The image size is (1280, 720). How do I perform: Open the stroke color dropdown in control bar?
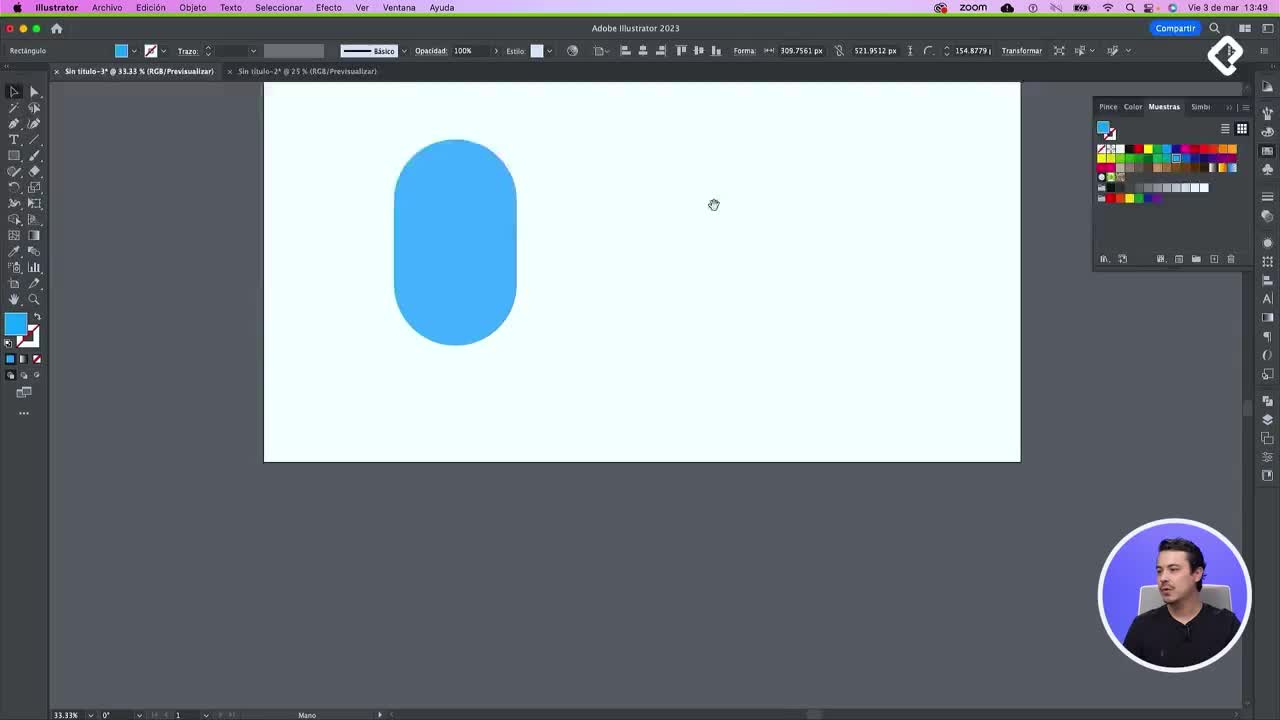click(164, 51)
